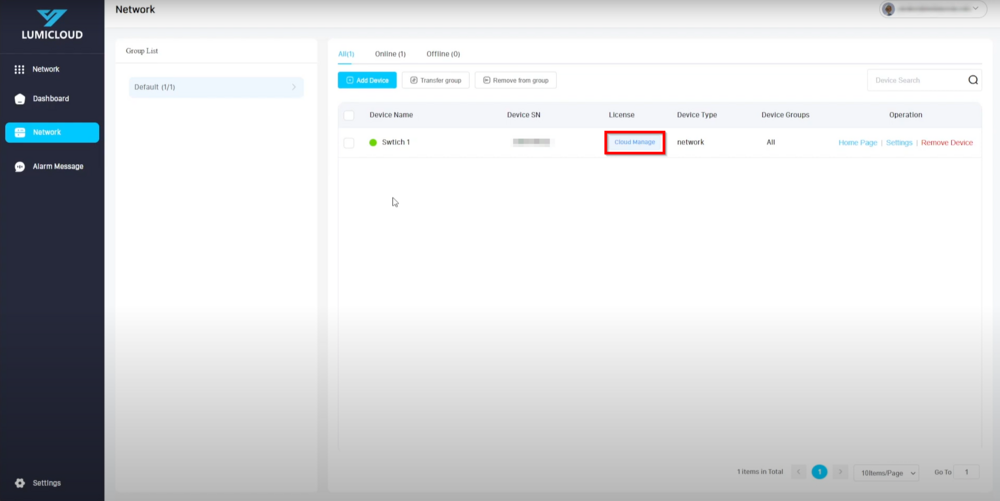Click the Cloud Manage license tag
The width and height of the screenshot is (1000, 501).
(634, 142)
